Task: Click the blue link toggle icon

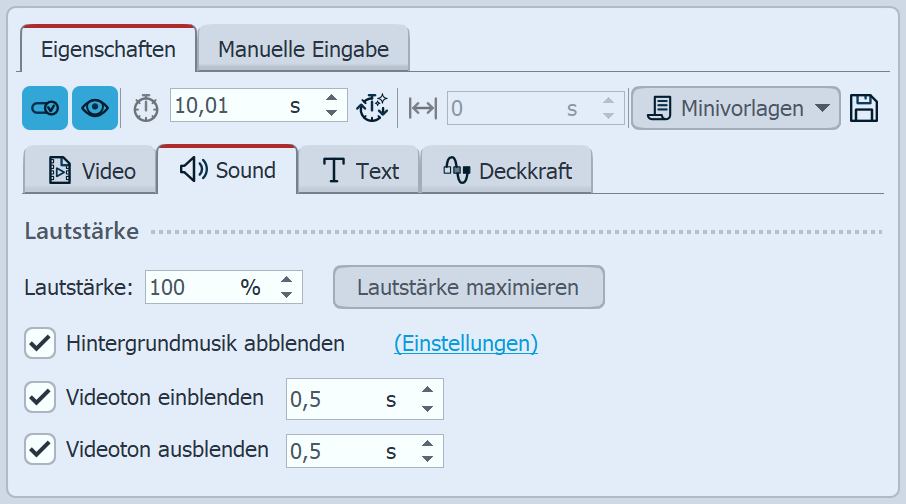Action: click(x=45, y=108)
